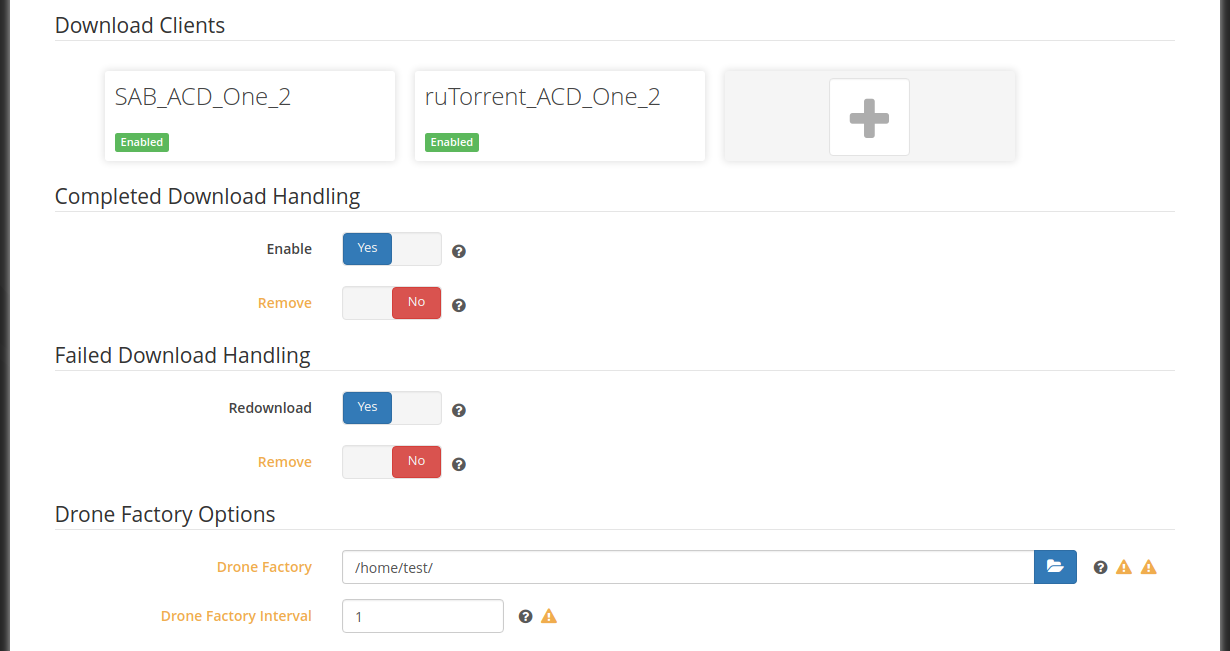Toggle Remove switch under Completed Download Handling

pyautogui.click(x=392, y=303)
